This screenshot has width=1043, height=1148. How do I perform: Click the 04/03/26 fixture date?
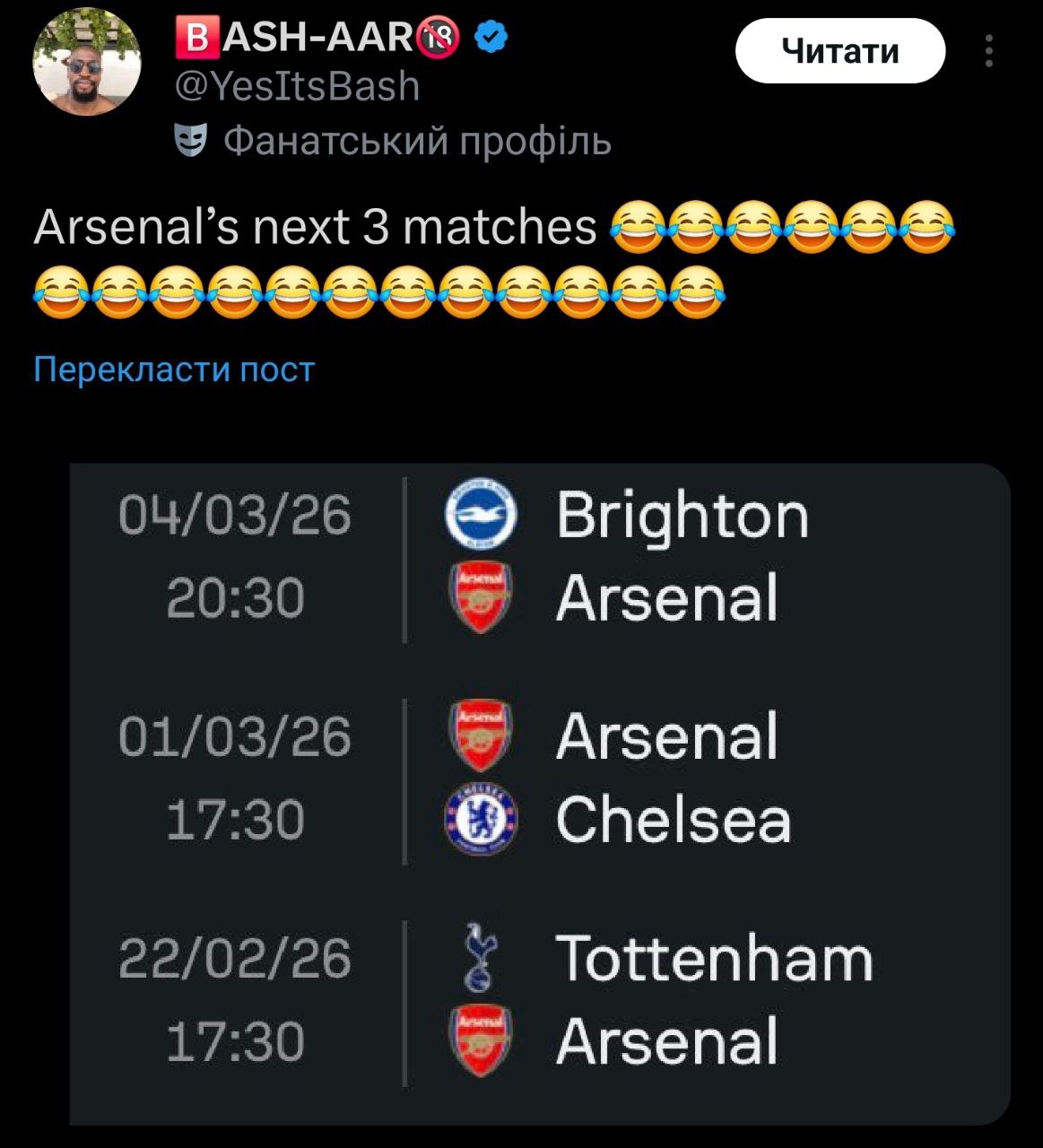coord(235,516)
